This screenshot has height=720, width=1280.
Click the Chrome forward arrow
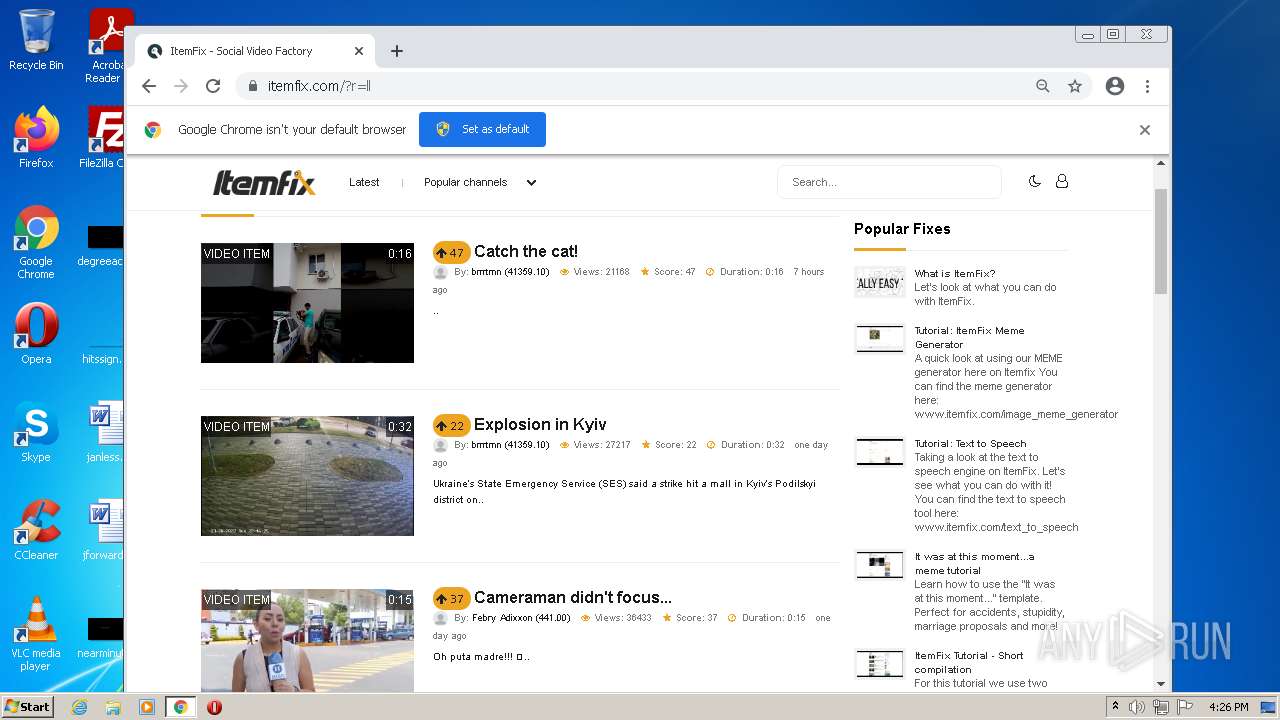point(181,86)
